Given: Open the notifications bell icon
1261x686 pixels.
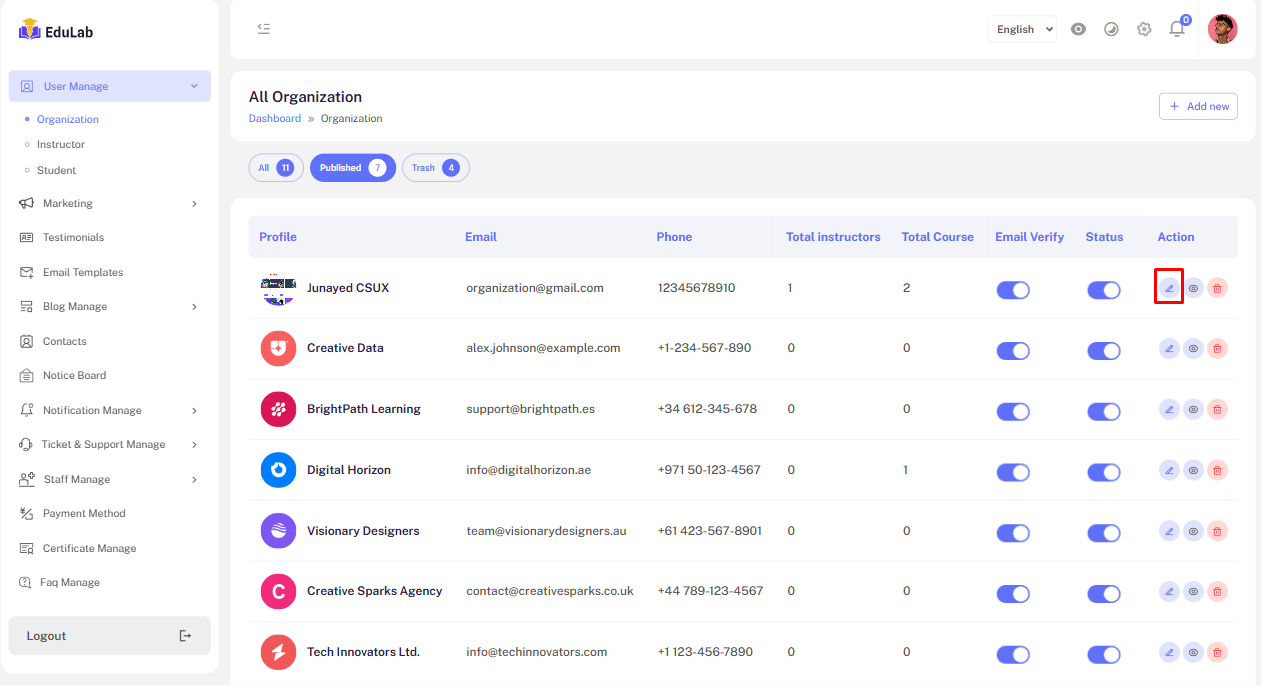Looking at the screenshot, I should [1177, 29].
